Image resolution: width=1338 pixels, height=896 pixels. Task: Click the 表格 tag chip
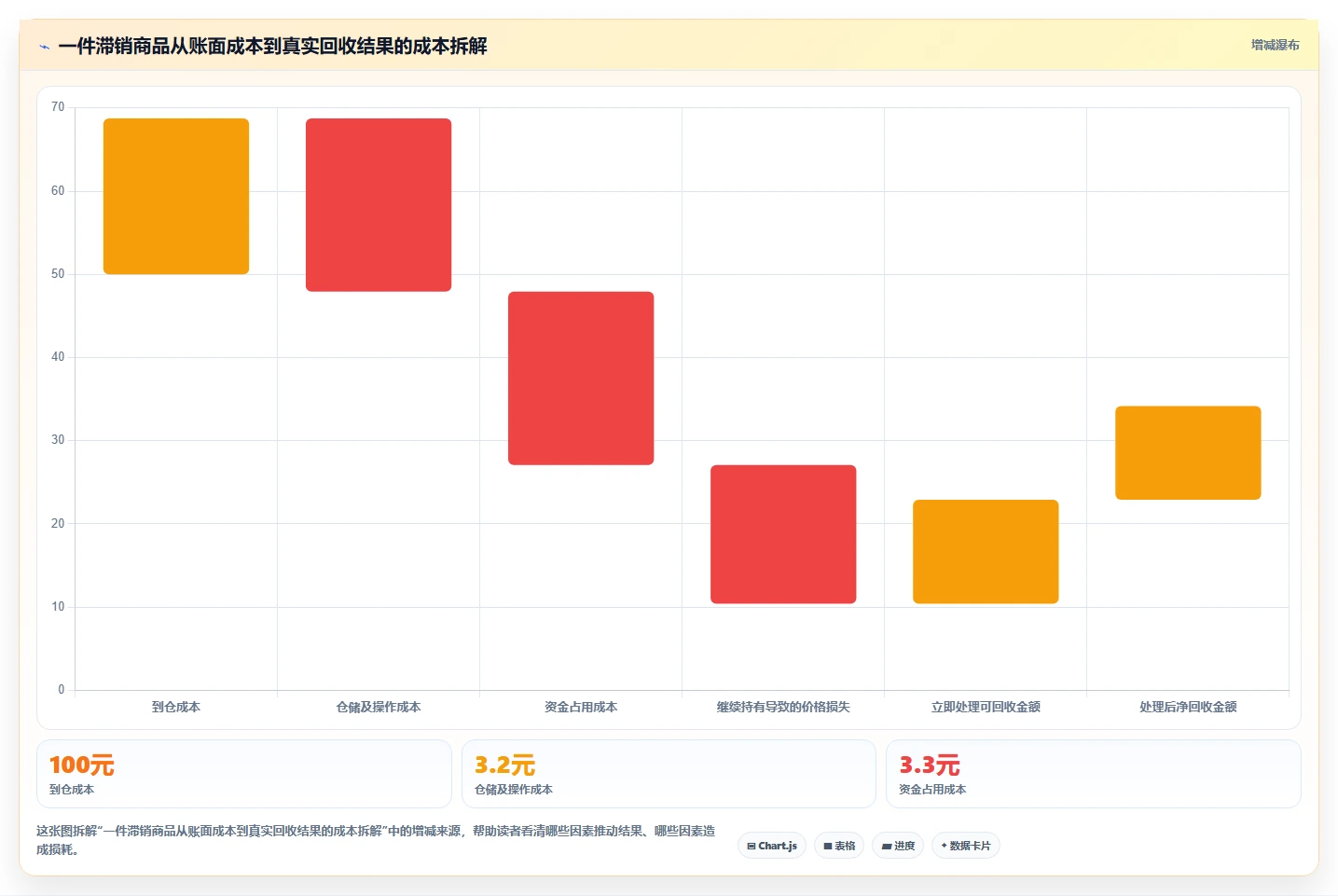tap(839, 846)
